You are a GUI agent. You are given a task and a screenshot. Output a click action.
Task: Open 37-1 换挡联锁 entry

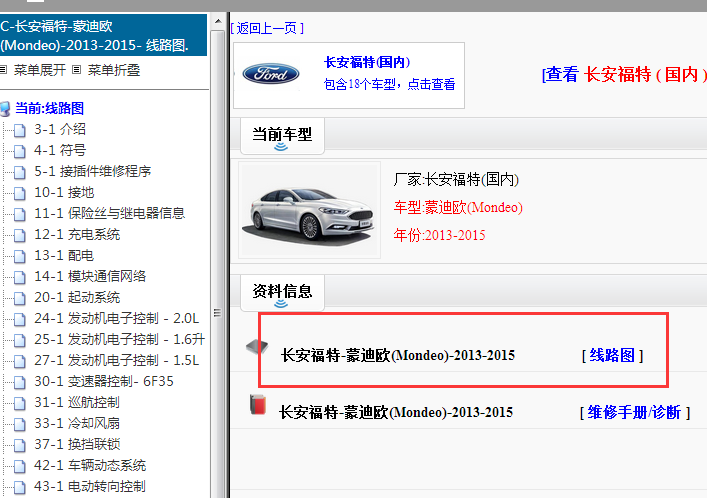77,444
